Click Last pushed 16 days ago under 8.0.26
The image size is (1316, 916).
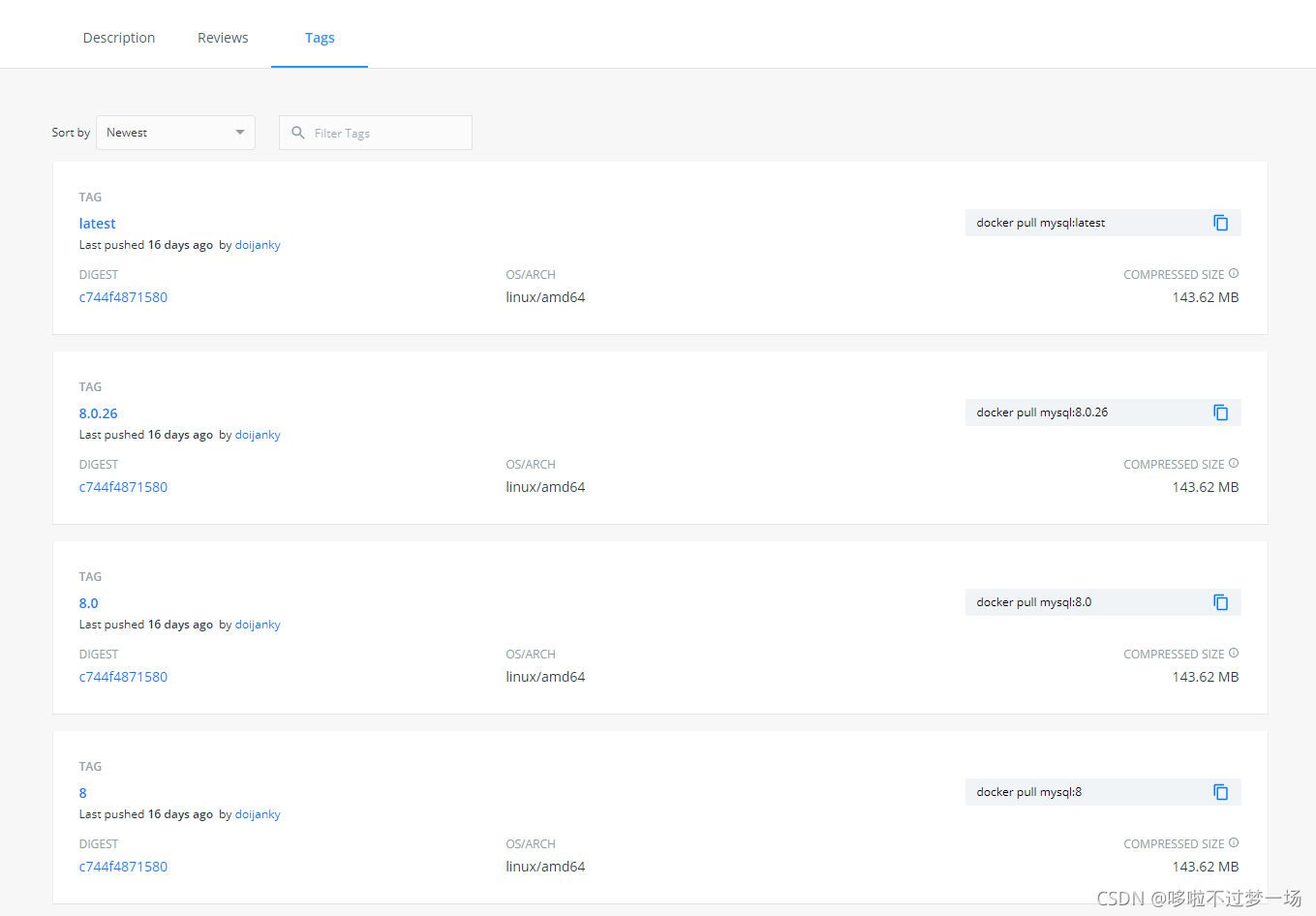[146, 435]
